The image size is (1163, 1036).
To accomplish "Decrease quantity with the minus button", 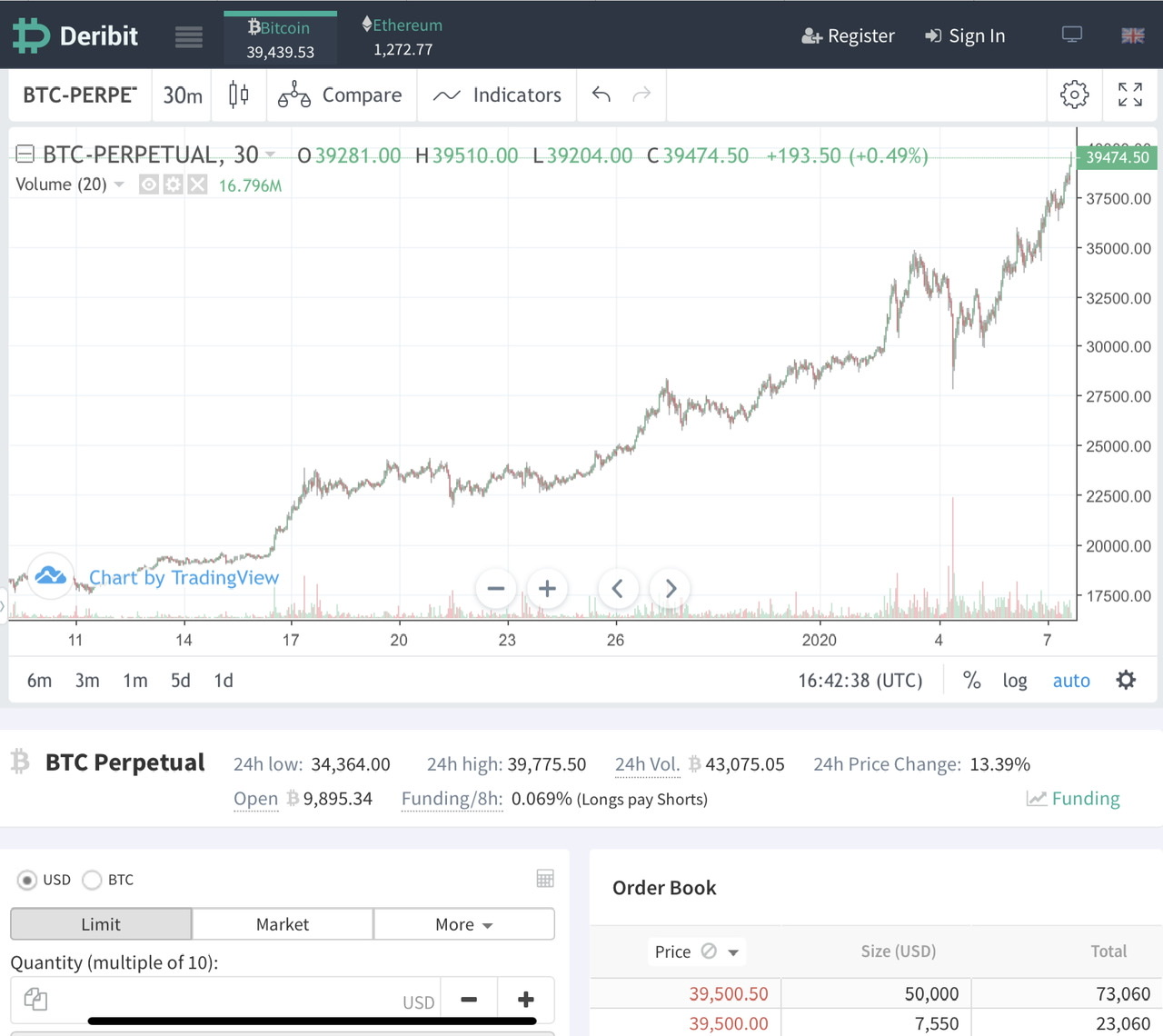I will point(469,1000).
